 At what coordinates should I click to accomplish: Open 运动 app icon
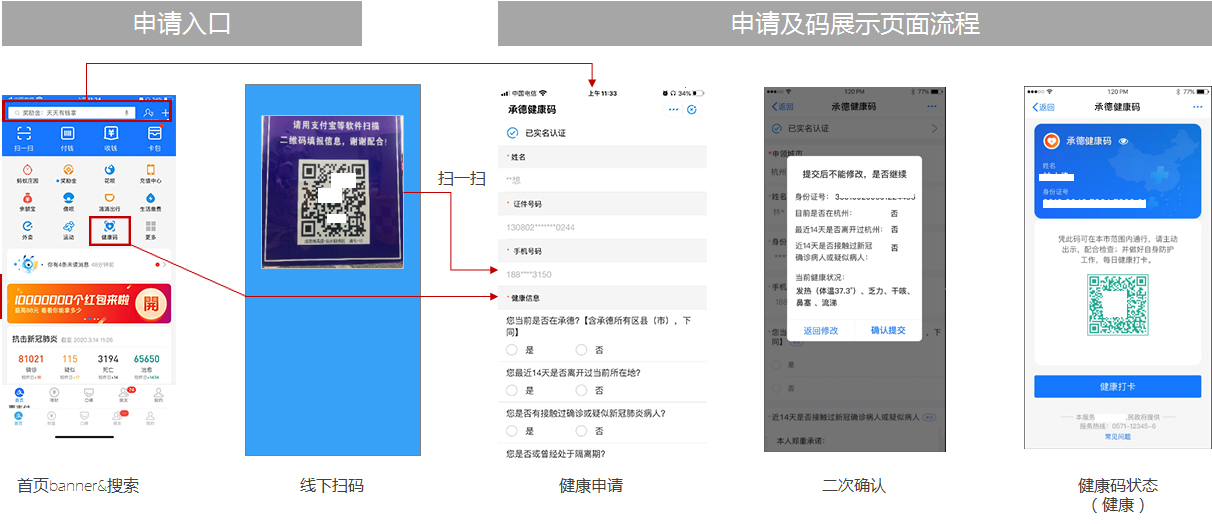67,229
